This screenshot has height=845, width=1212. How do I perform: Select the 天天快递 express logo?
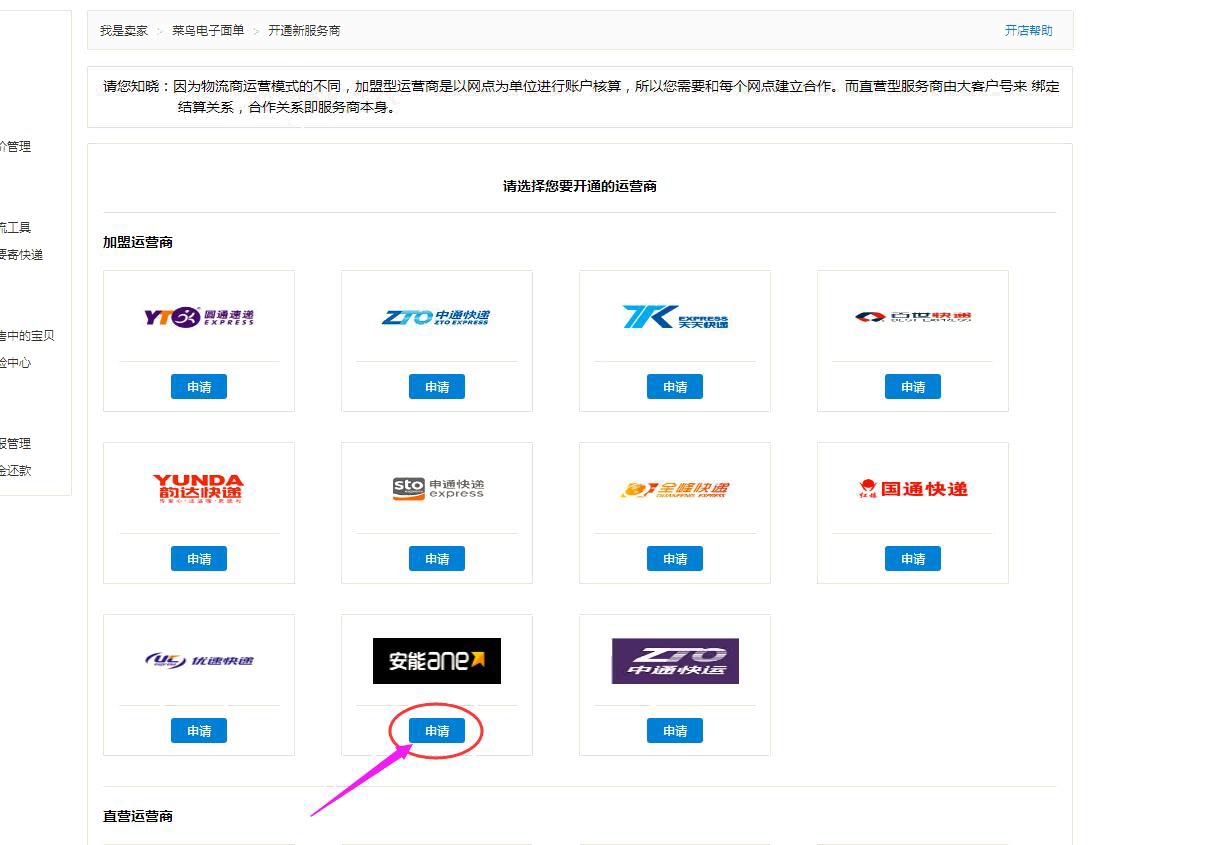point(675,317)
